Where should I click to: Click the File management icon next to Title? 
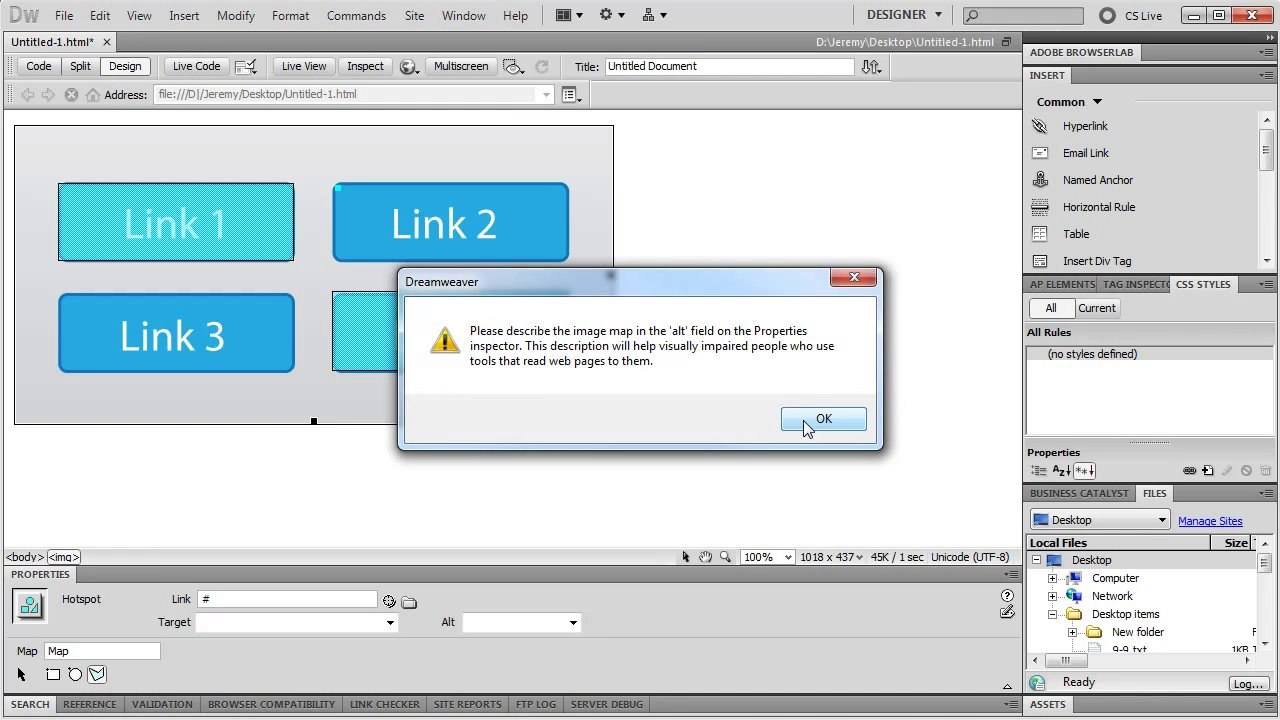[871, 66]
